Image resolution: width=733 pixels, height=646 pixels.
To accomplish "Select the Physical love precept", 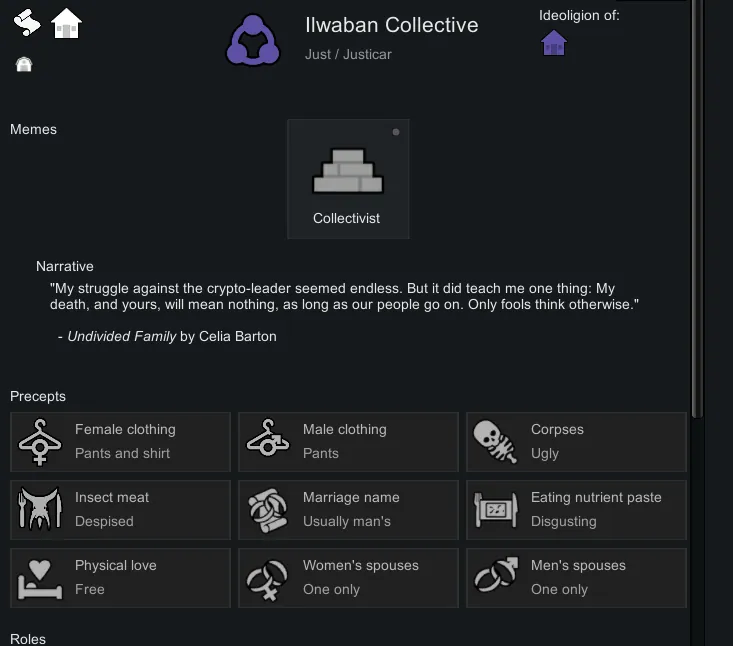I will click(x=120, y=577).
